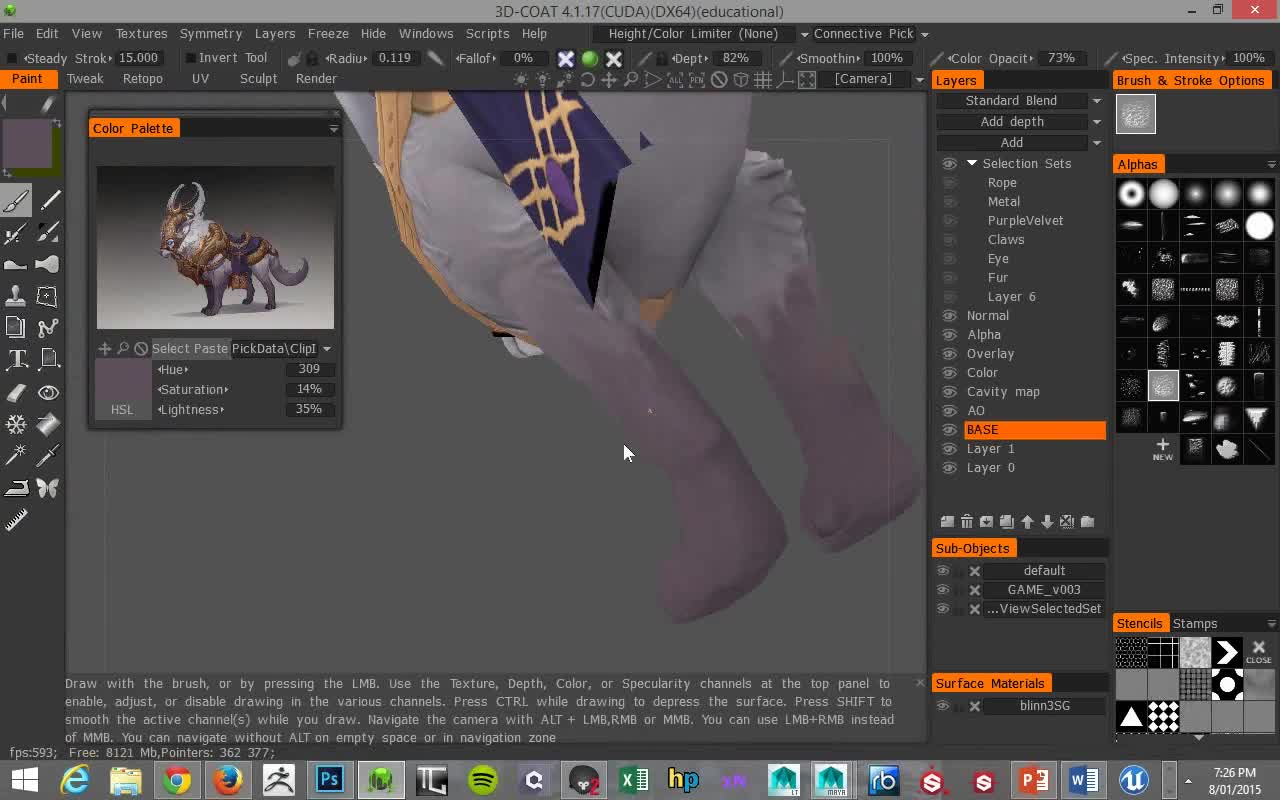Viewport: 1280px width, 800px height.
Task: Open Connective Pick dropdown
Action: [x=870, y=34]
